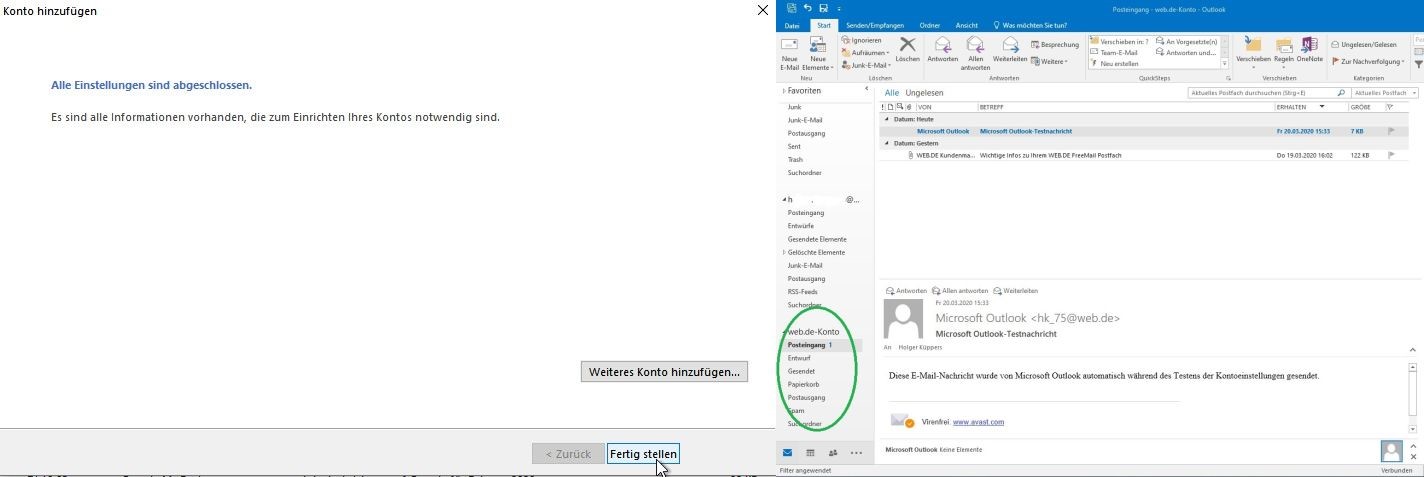Screen dimensions: 1424x477
Task: Select the RSS-Feeds folder
Action: pyautogui.click(x=803, y=291)
